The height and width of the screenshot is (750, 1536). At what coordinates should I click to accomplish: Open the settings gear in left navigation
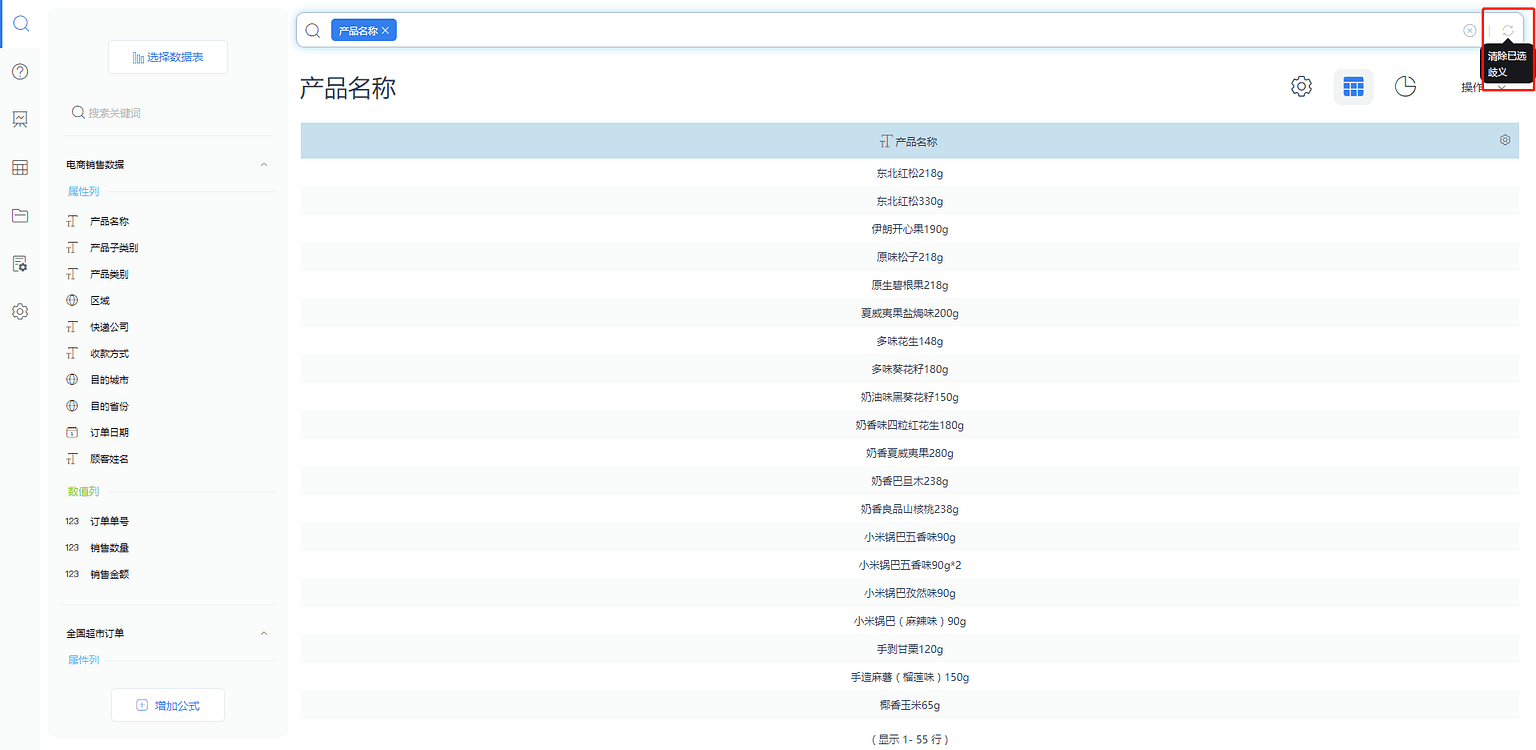(20, 311)
